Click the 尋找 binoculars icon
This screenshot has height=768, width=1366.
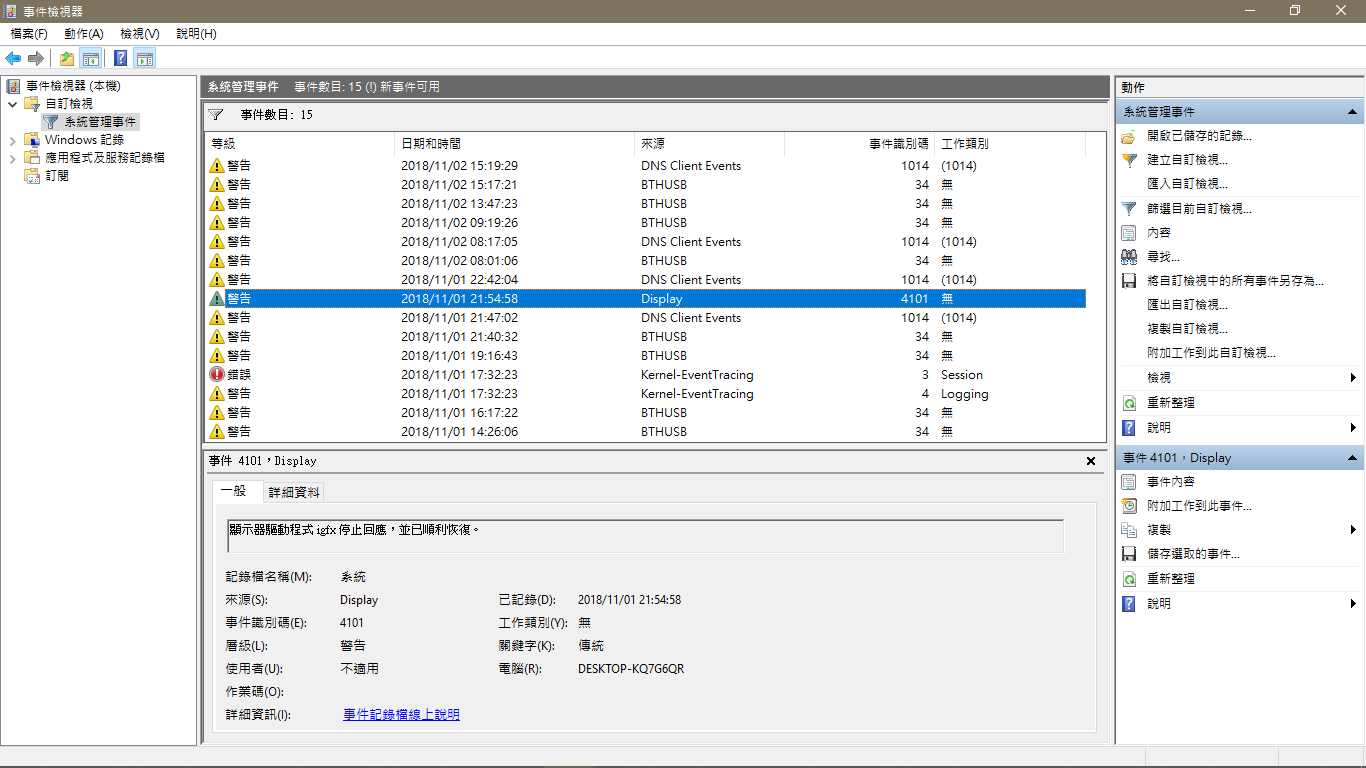coord(1129,257)
